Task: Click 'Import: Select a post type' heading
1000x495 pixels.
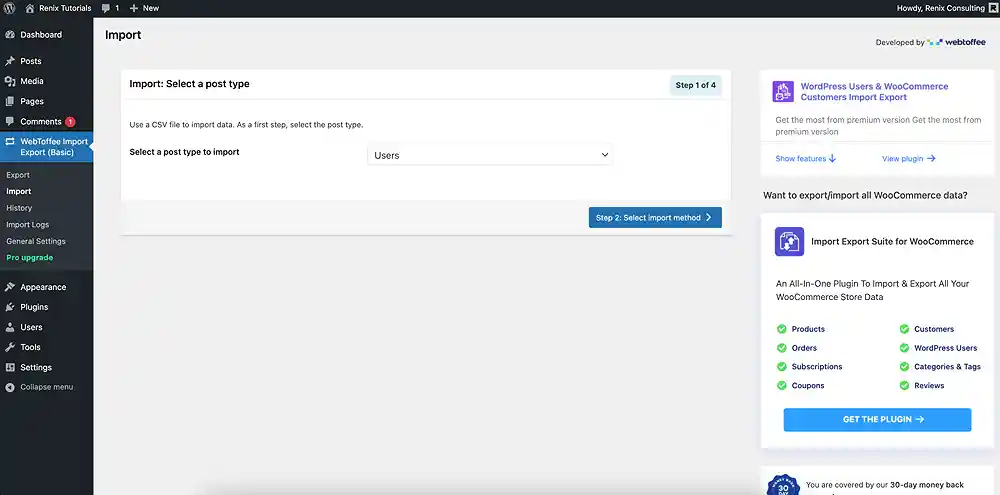Action: coord(189,84)
